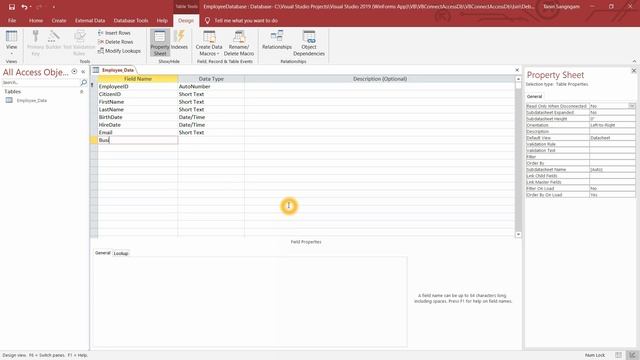Image resolution: width=640 pixels, height=360 pixels.
Task: Click the Test Validation Rules icon
Action: [x=79, y=37]
